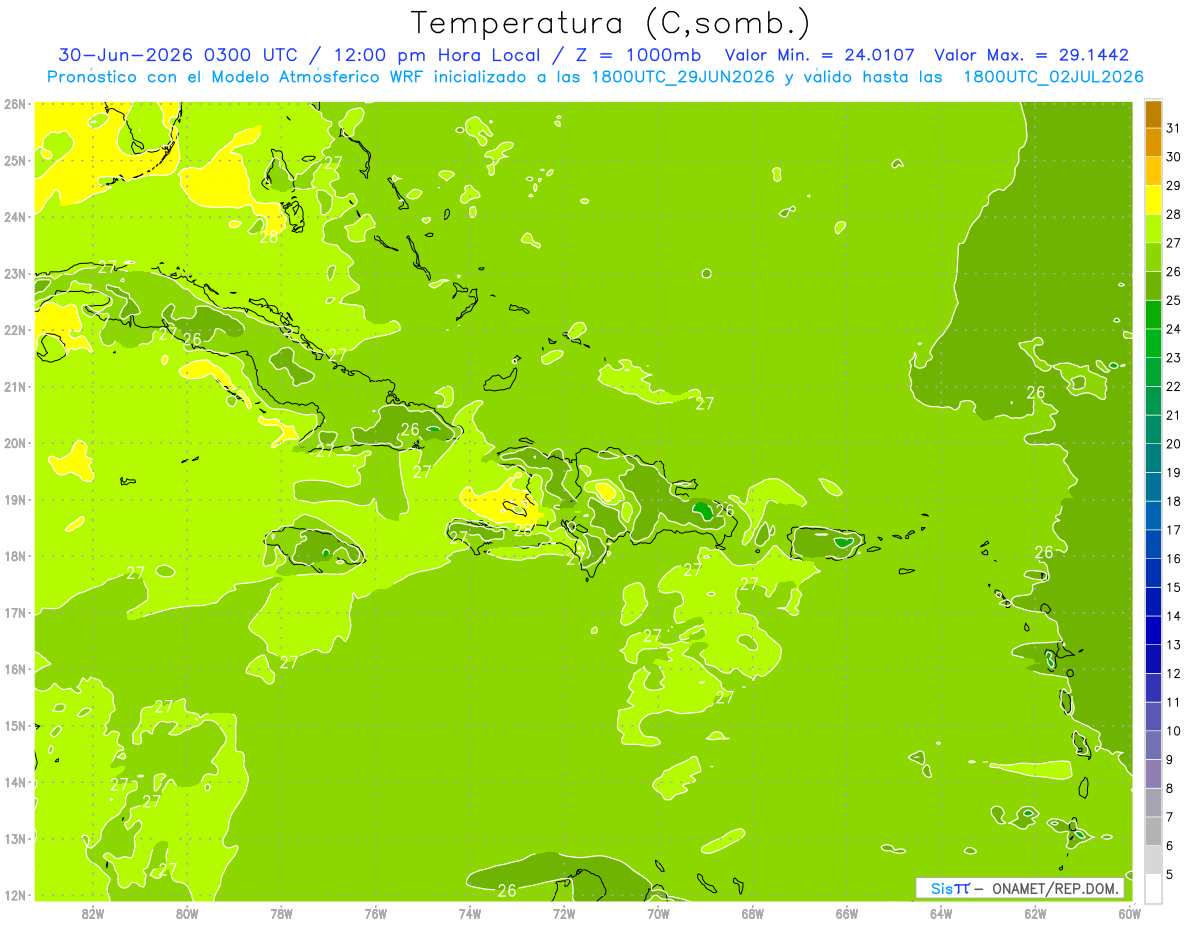Click the '18N' latitude axis label
Viewport: 1200px width, 927px height.
tap(14, 556)
